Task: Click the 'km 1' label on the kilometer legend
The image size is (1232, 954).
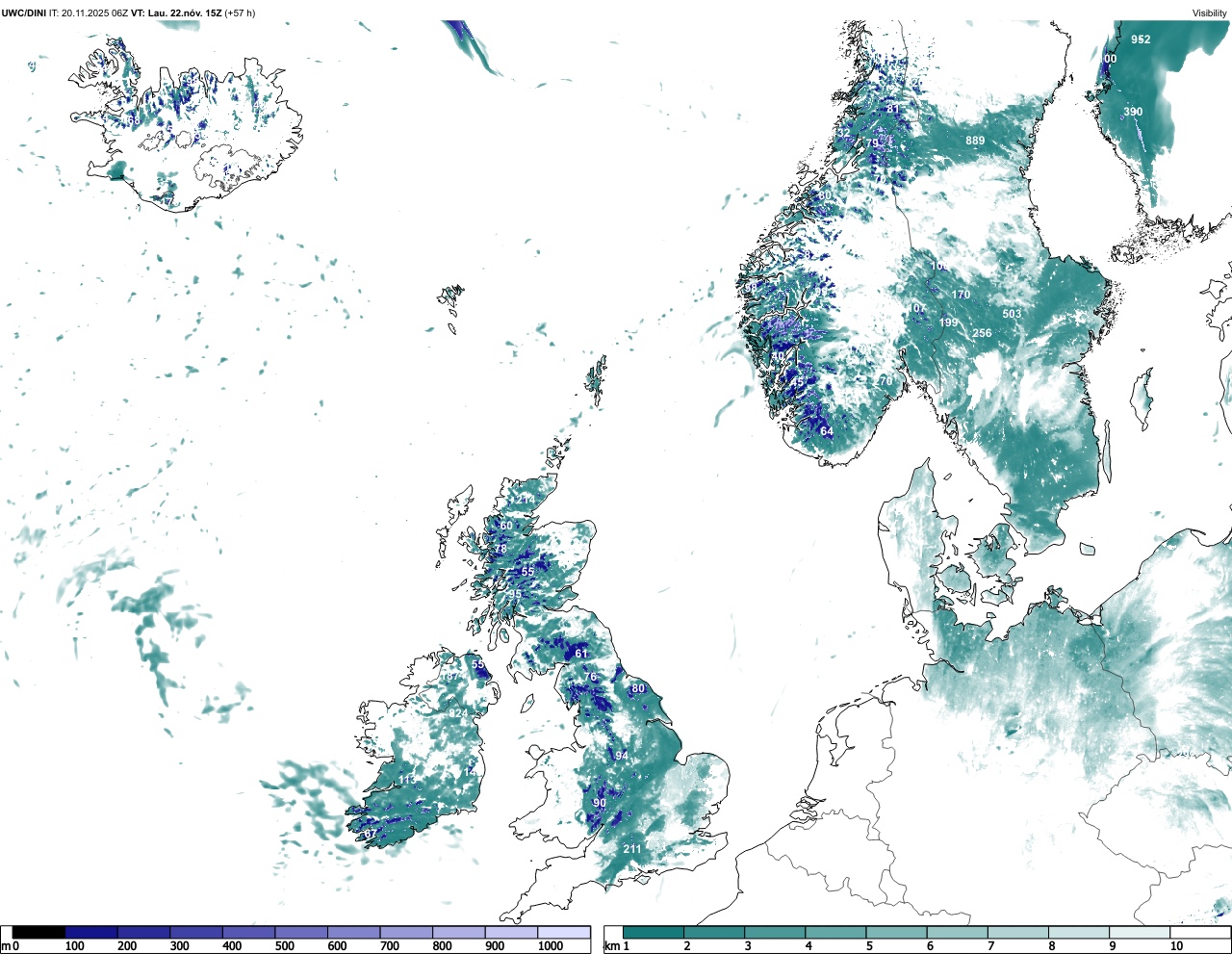Action: point(616,946)
